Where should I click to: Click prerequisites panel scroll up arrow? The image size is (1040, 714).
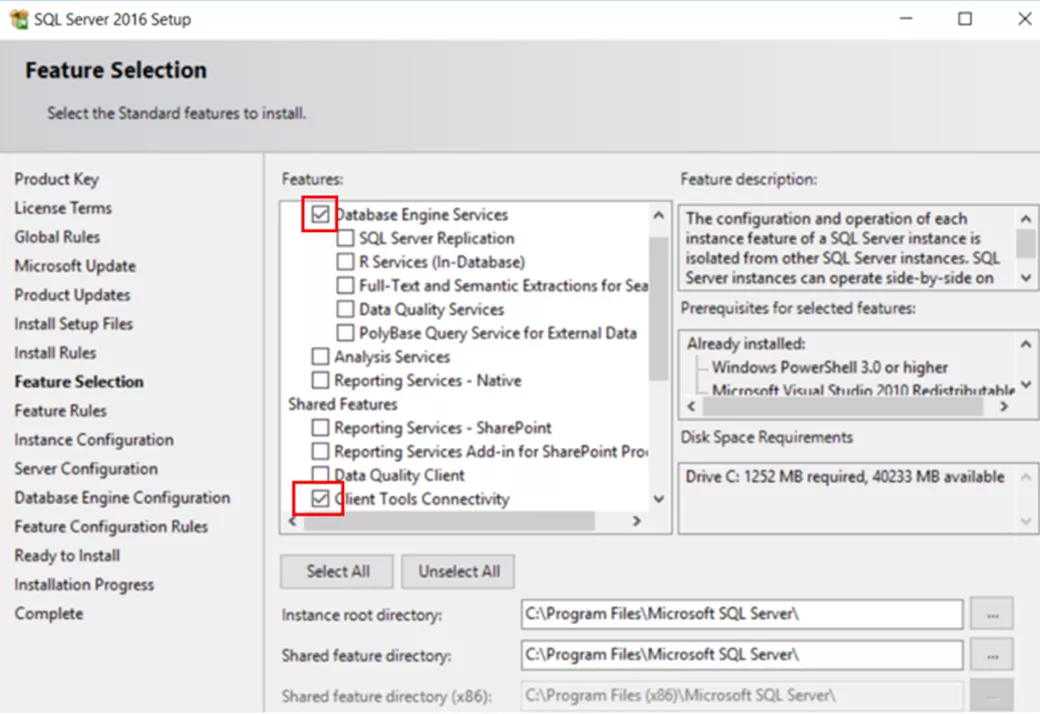click(1026, 344)
